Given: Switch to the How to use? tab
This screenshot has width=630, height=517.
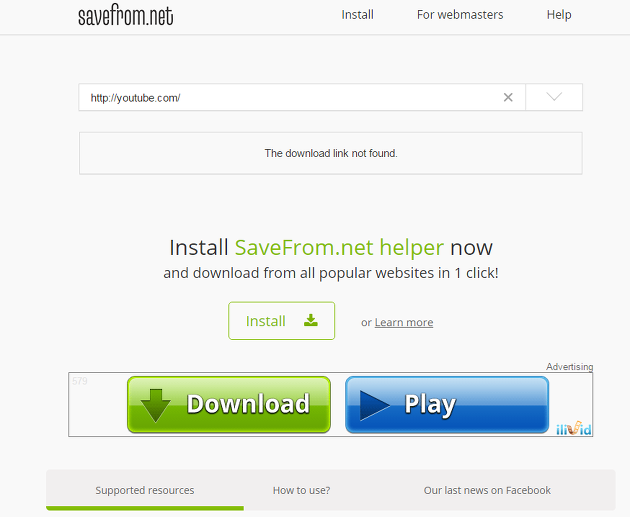Looking at the screenshot, I should click(x=301, y=490).
